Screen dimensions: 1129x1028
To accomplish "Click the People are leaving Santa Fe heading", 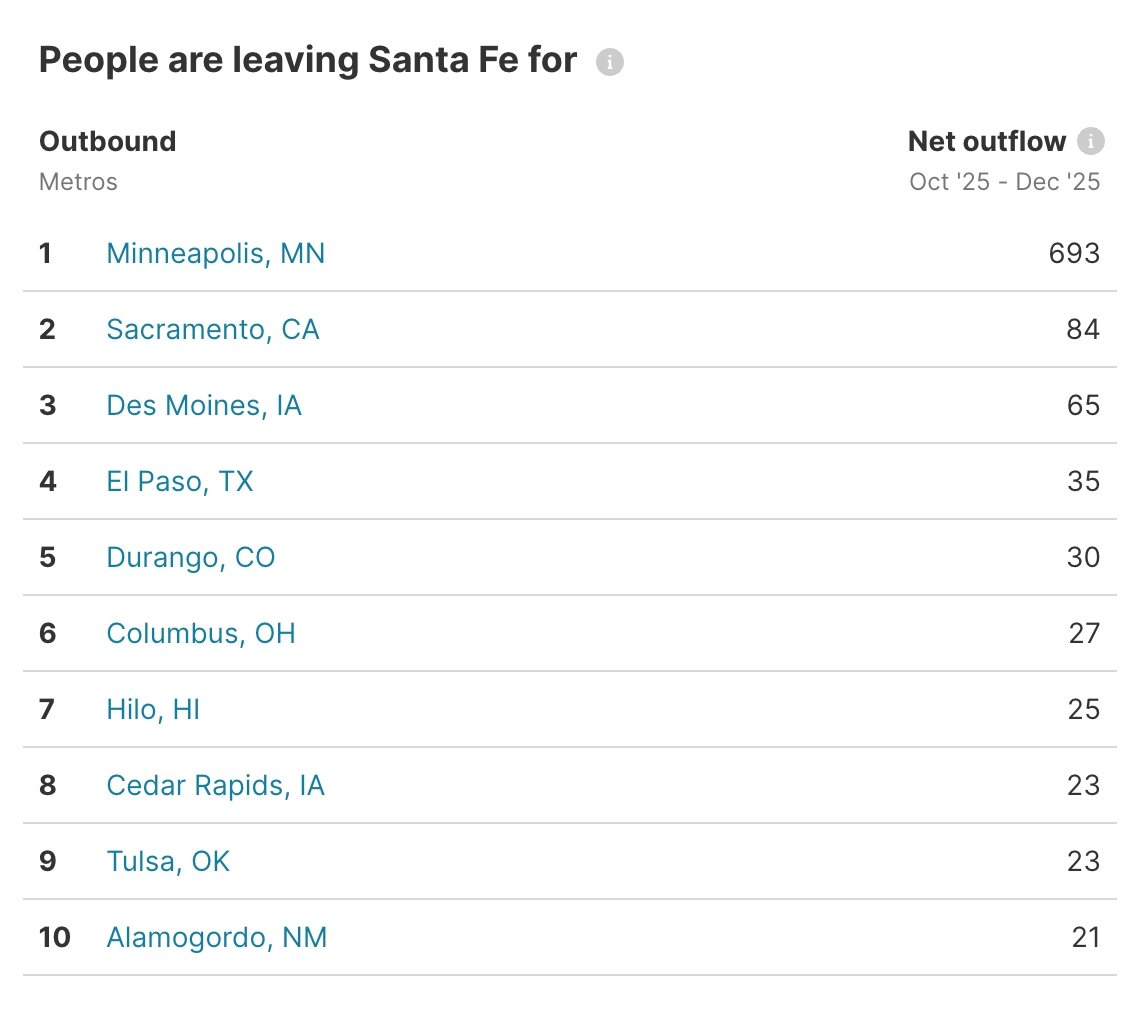I will pos(306,60).
